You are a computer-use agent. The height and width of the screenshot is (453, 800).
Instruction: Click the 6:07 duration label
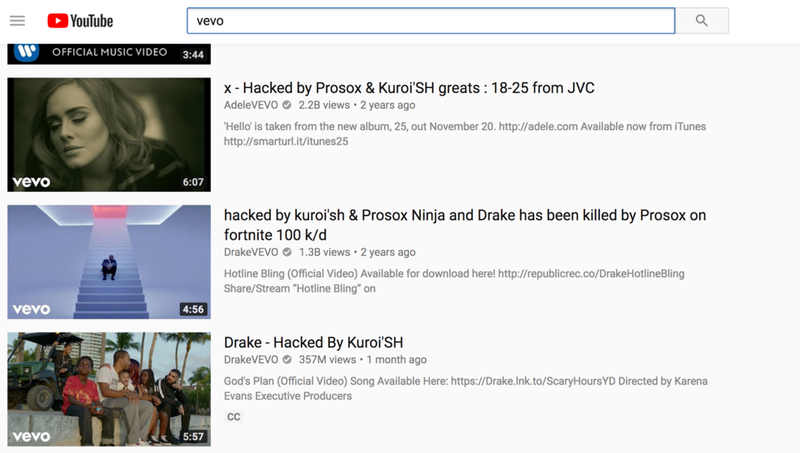pos(193,182)
